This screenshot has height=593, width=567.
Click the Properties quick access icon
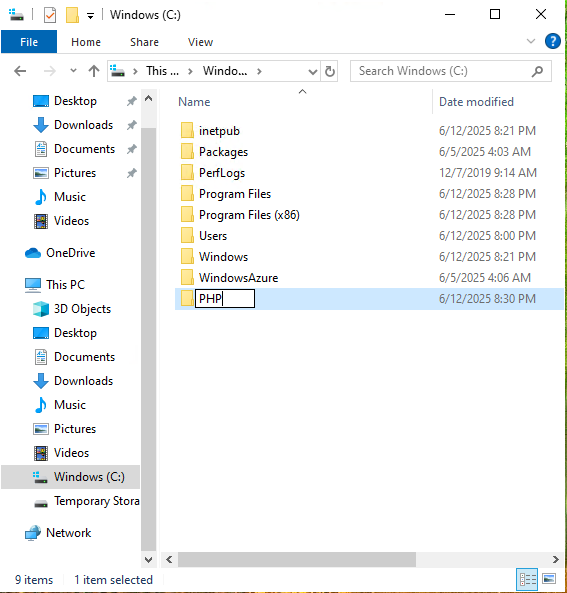tap(50, 15)
